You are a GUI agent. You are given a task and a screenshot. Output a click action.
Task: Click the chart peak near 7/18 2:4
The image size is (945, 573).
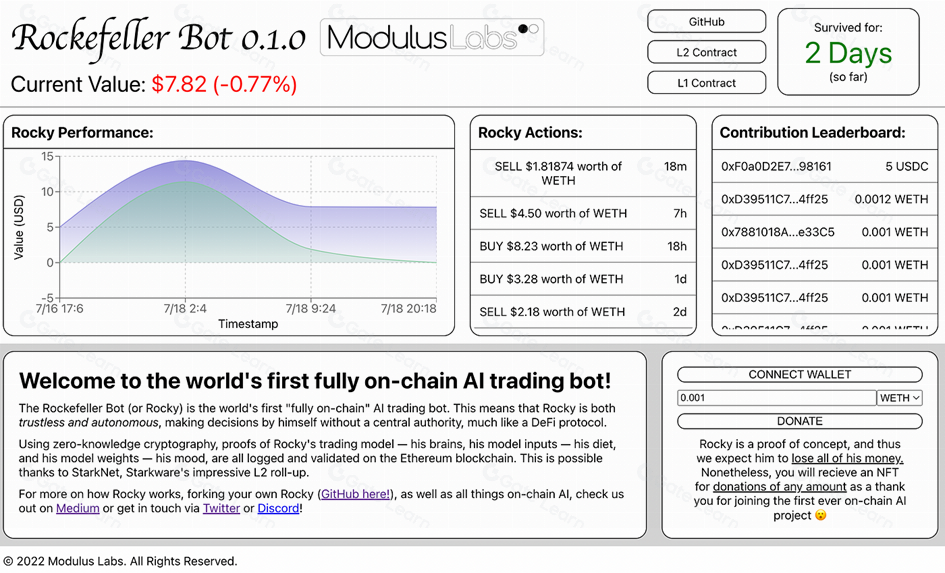185,161
